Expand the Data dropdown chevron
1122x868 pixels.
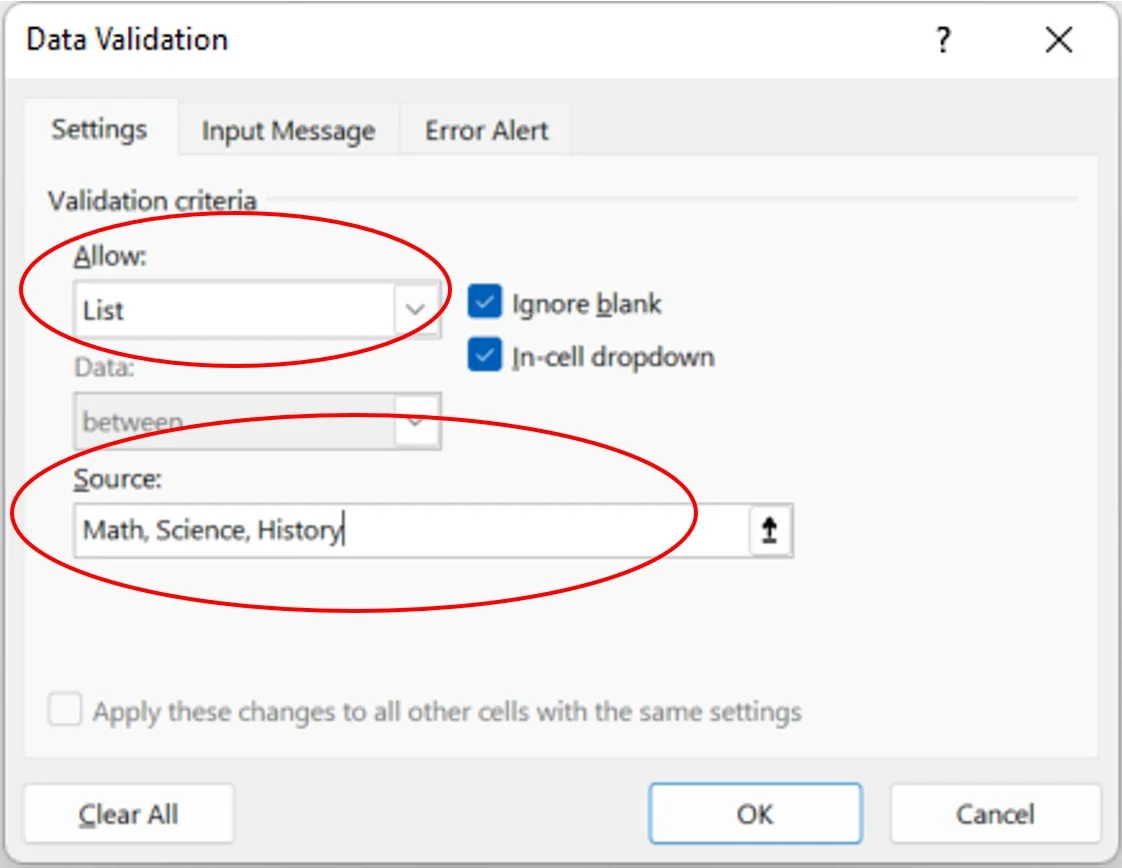click(416, 422)
